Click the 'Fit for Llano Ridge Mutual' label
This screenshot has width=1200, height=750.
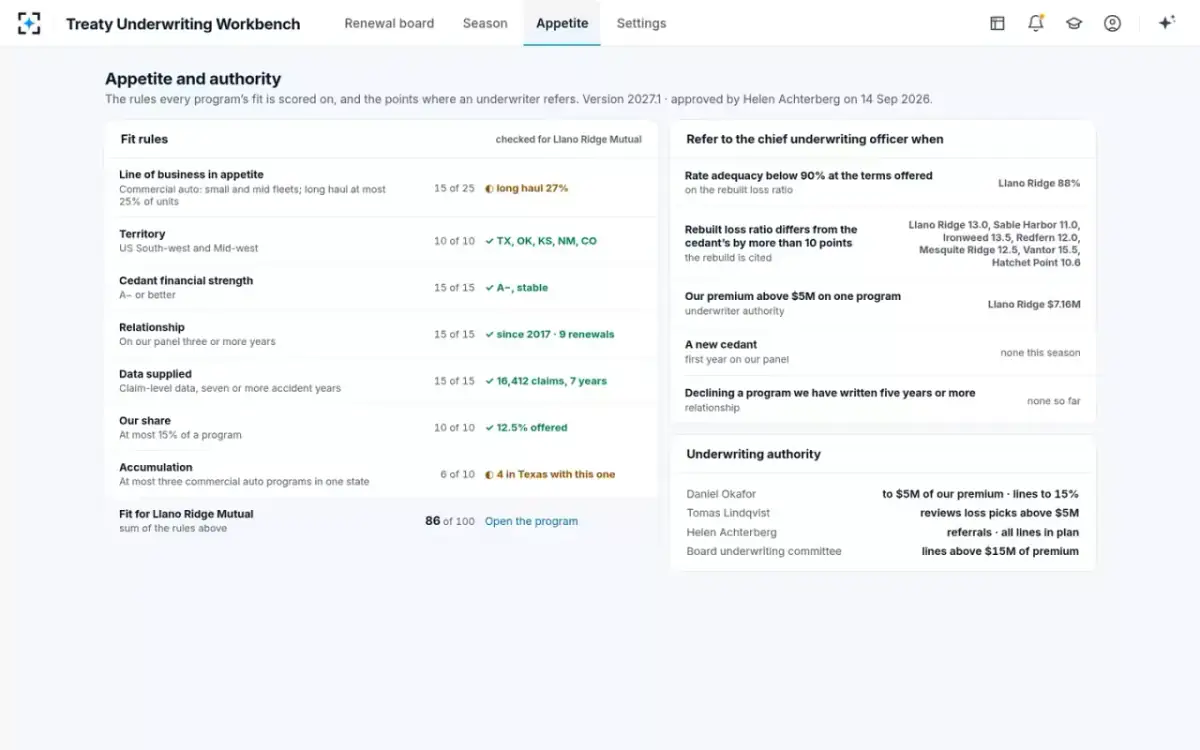186,514
